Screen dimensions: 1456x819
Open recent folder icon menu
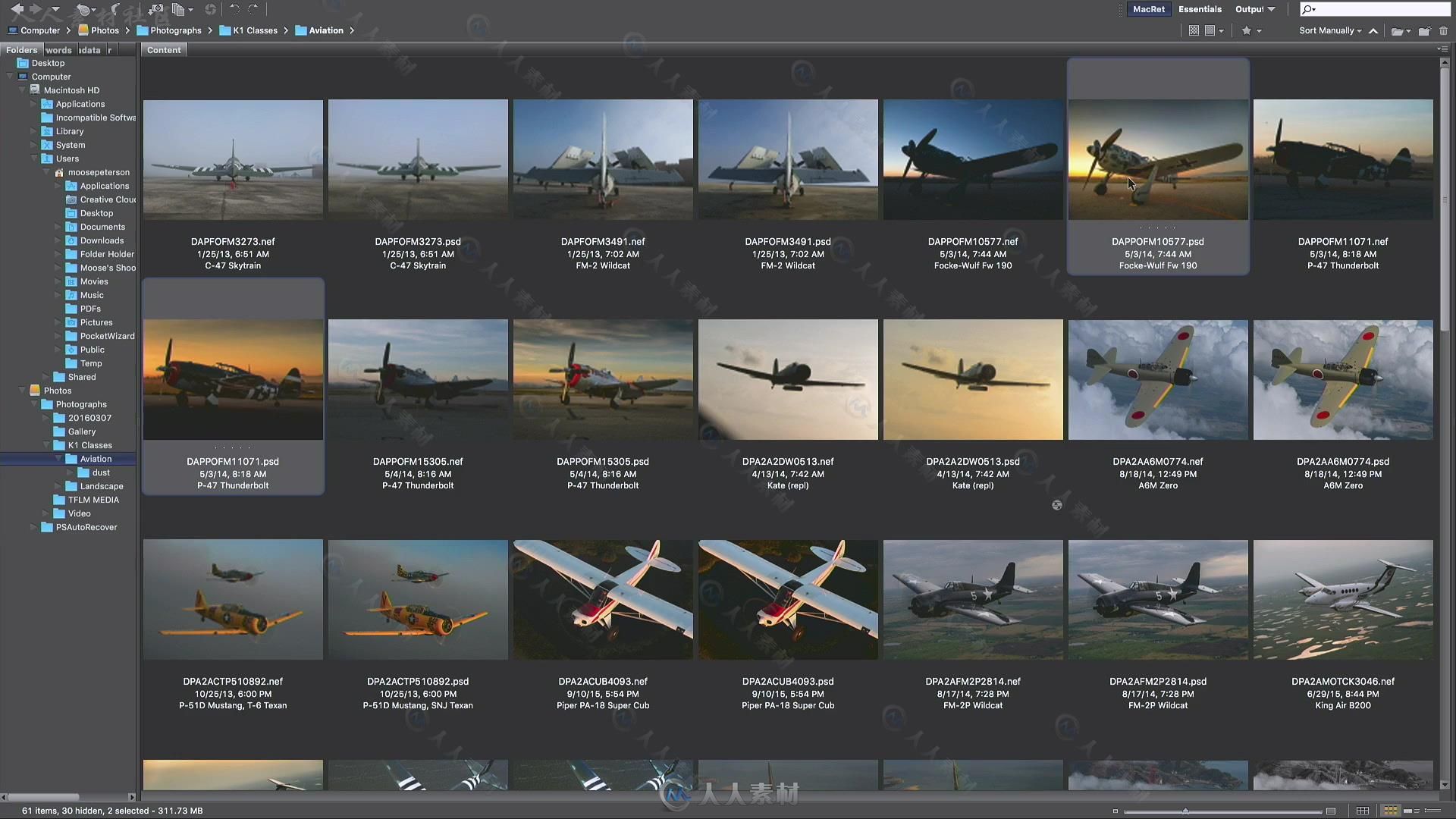click(1401, 30)
